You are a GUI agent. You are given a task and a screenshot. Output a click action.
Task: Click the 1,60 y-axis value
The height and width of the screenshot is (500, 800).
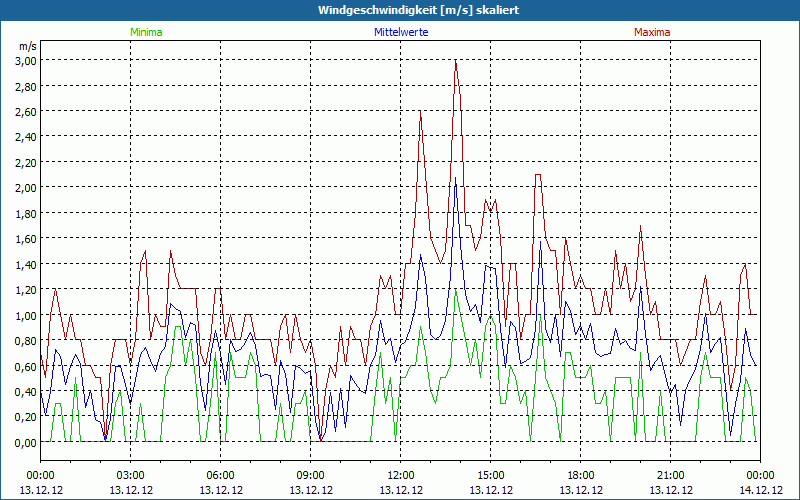click(x=27, y=239)
